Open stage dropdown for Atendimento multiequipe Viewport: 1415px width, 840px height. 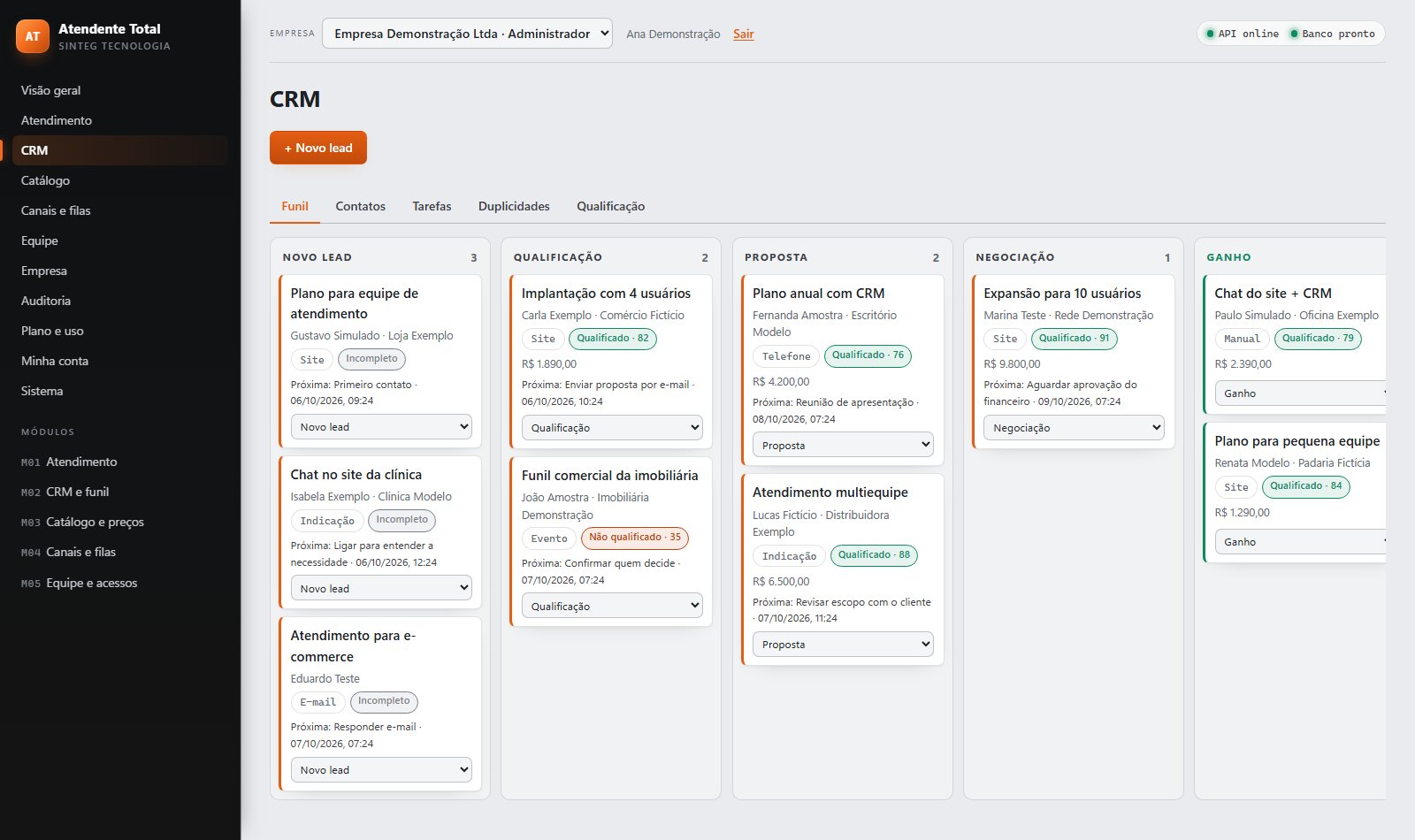click(843, 645)
